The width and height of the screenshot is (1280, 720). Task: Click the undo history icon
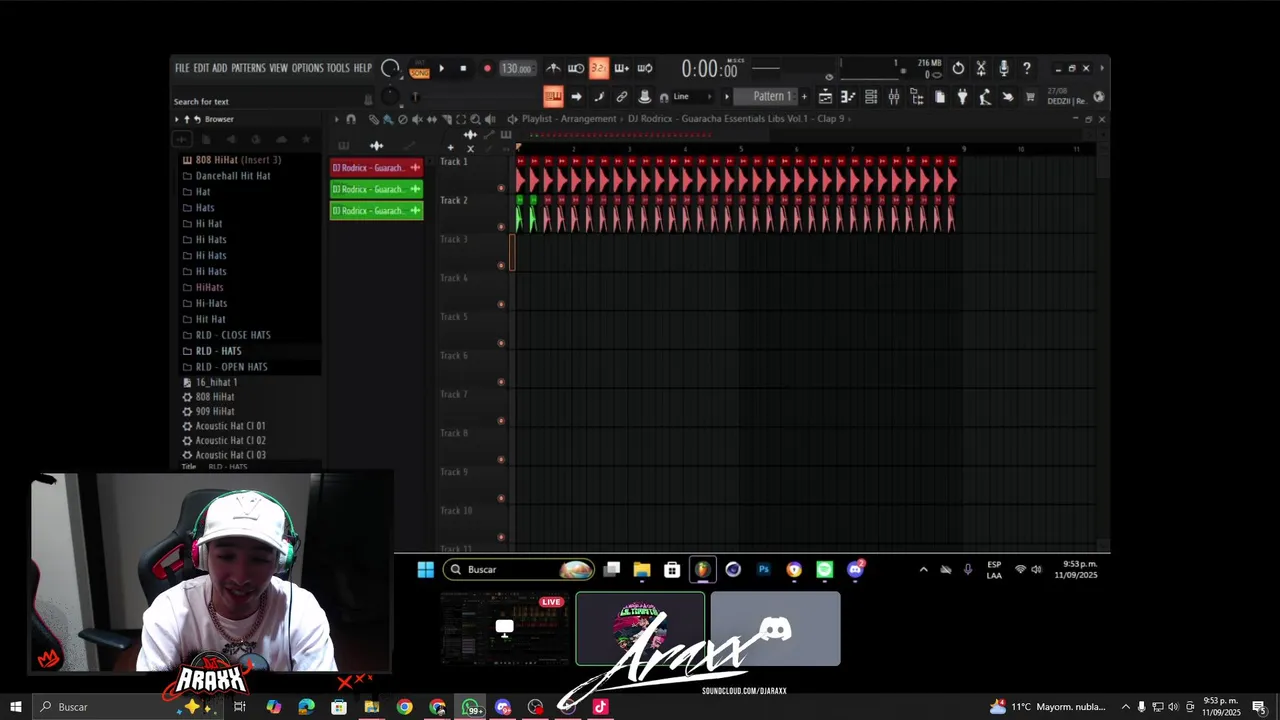coord(958,68)
